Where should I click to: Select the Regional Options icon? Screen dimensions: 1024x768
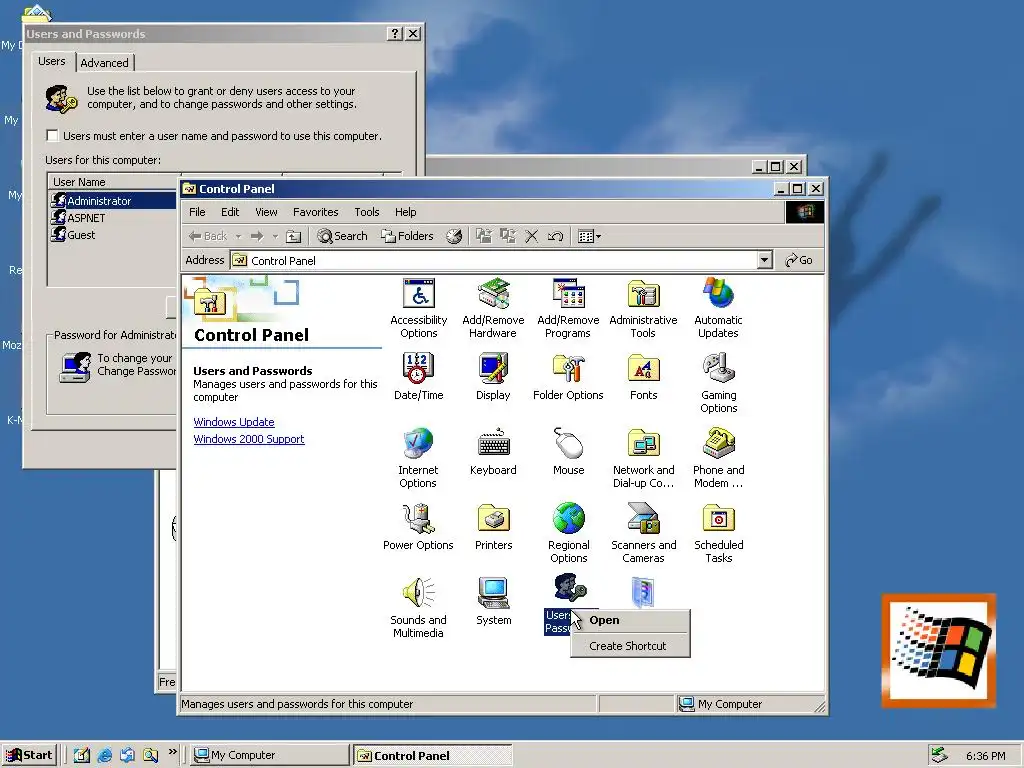(x=568, y=534)
